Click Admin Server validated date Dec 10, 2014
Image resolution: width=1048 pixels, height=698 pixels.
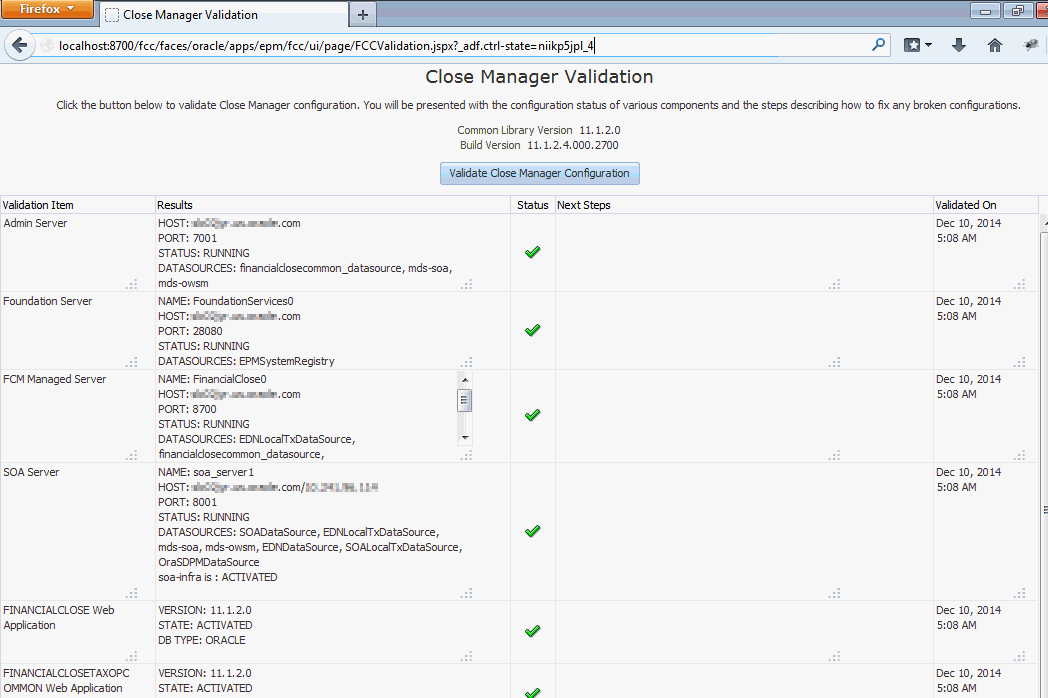(968, 223)
